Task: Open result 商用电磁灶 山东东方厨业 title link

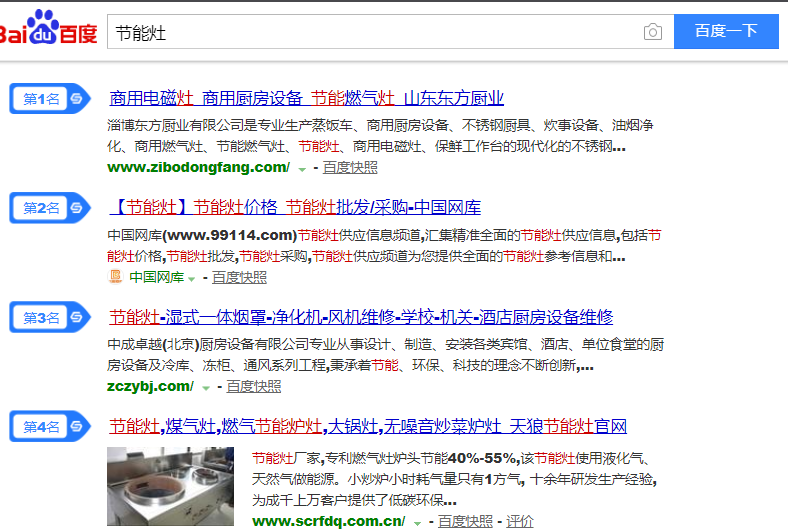Action: 307,98
